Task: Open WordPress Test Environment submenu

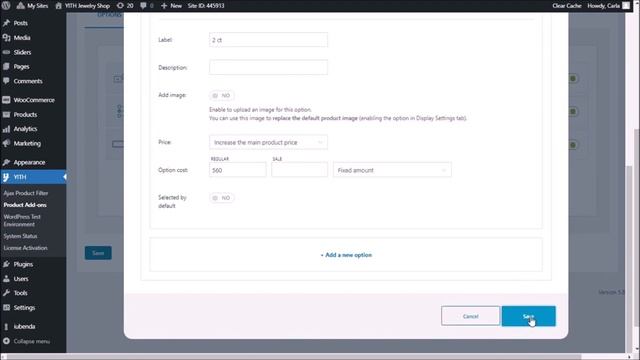Action: click(22, 220)
